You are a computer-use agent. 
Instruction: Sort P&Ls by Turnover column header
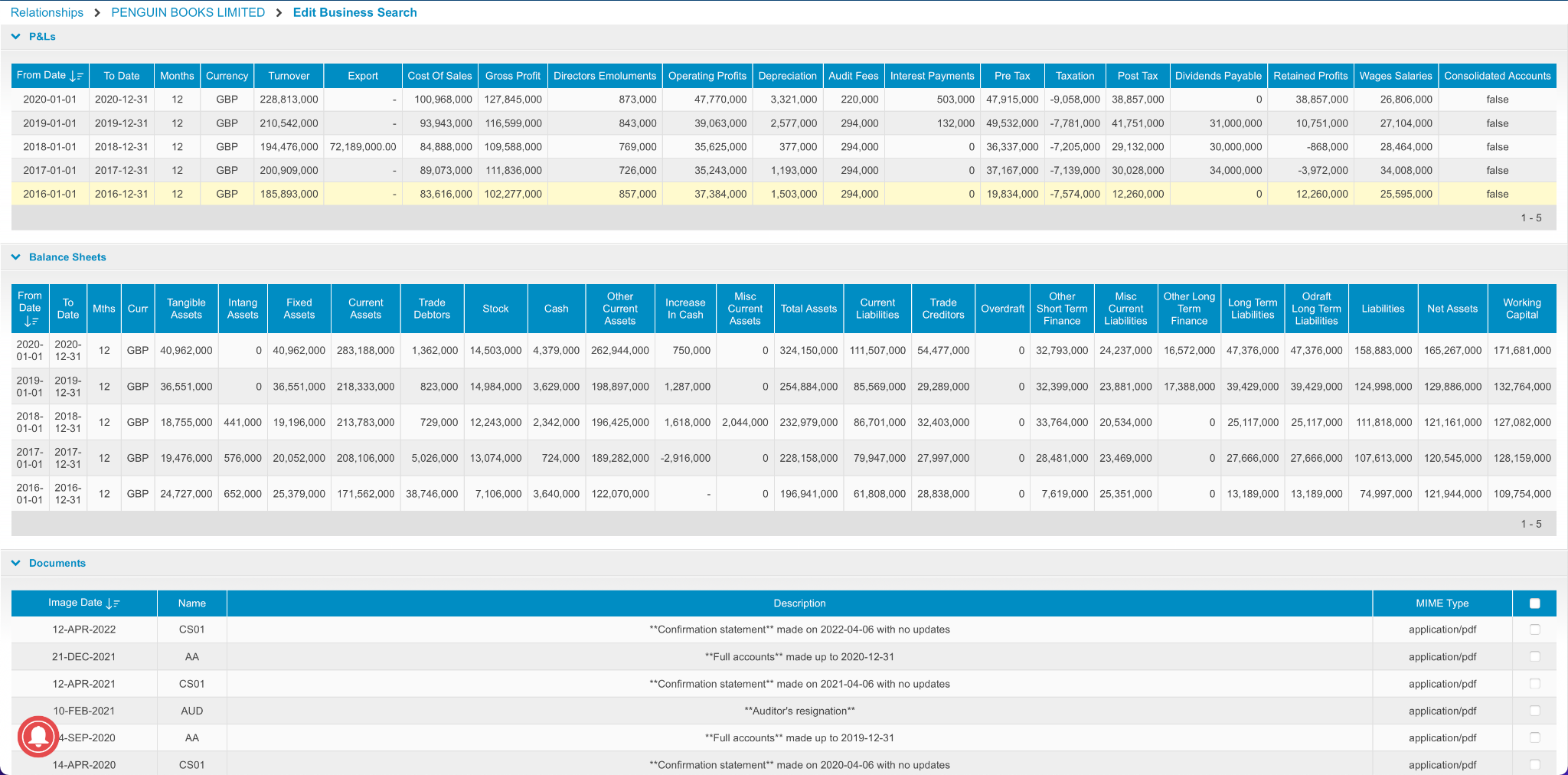289,76
